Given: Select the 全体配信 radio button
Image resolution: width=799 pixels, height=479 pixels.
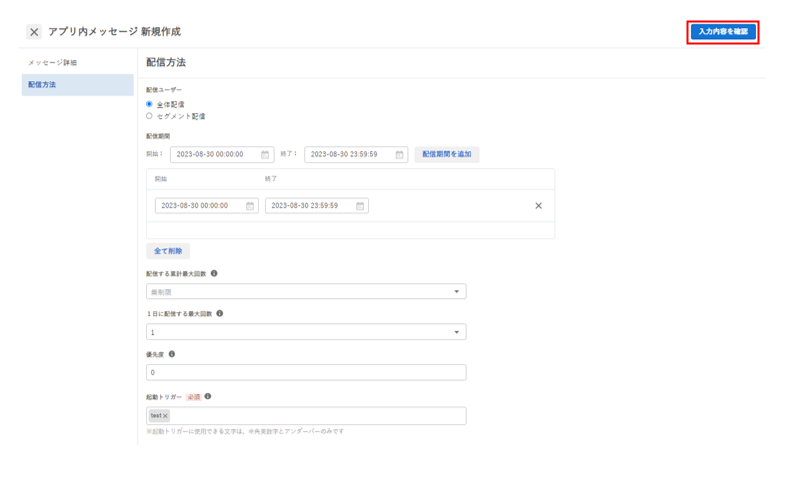Looking at the screenshot, I should (149, 104).
